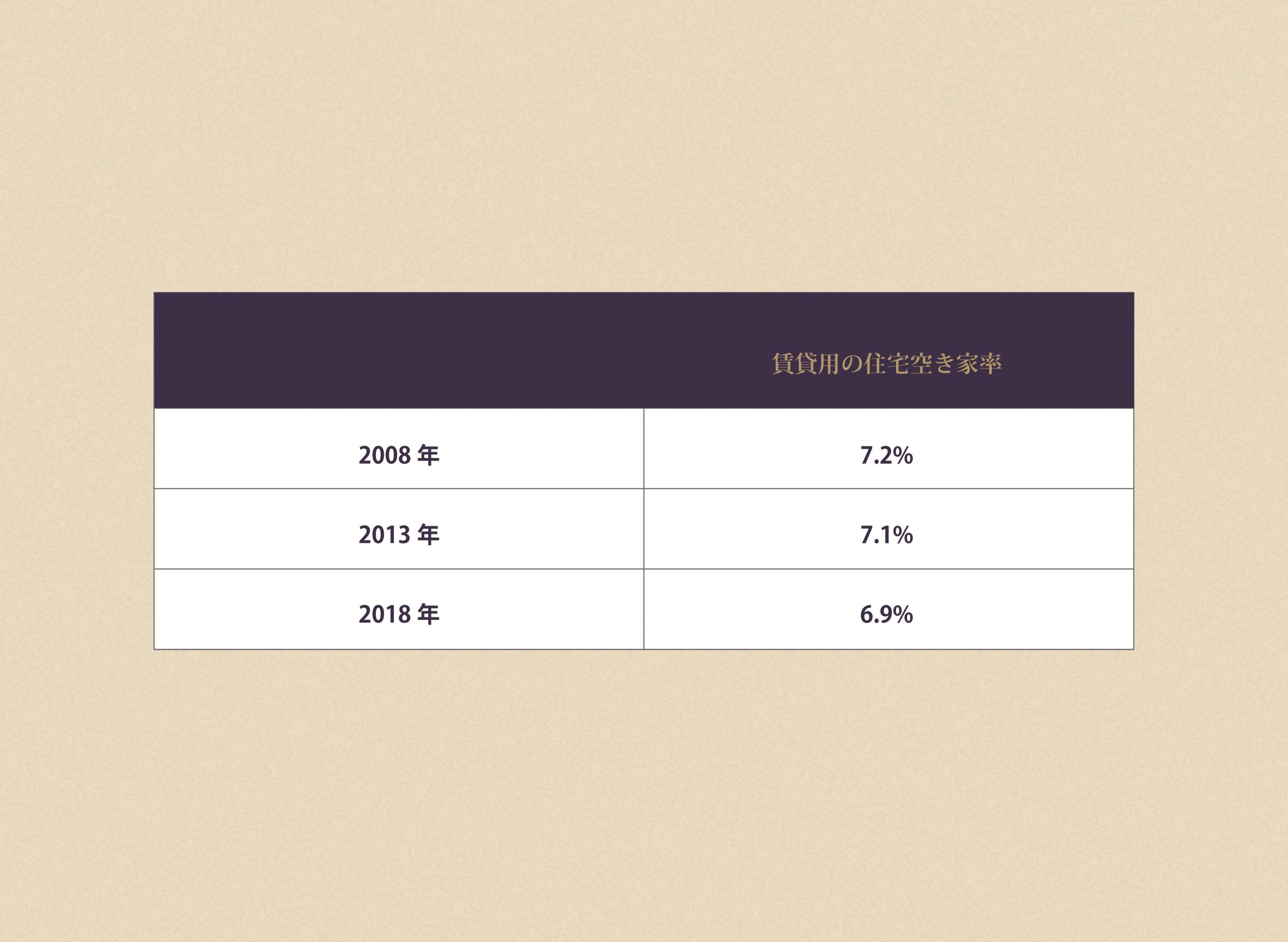Select the number 2008 in first row
This screenshot has width=1288, height=942.
point(384,455)
